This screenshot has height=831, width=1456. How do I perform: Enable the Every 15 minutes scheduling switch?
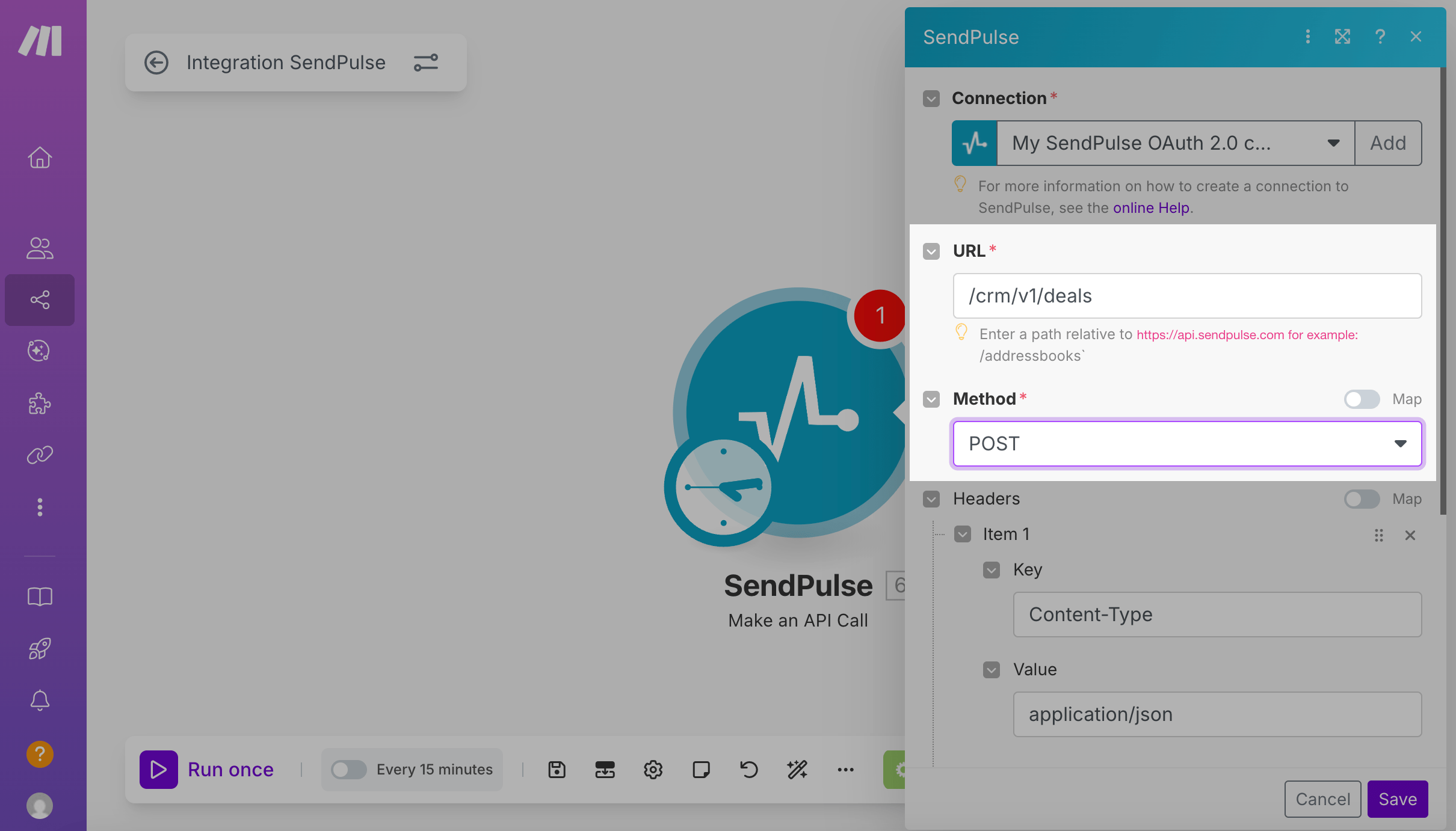point(348,770)
